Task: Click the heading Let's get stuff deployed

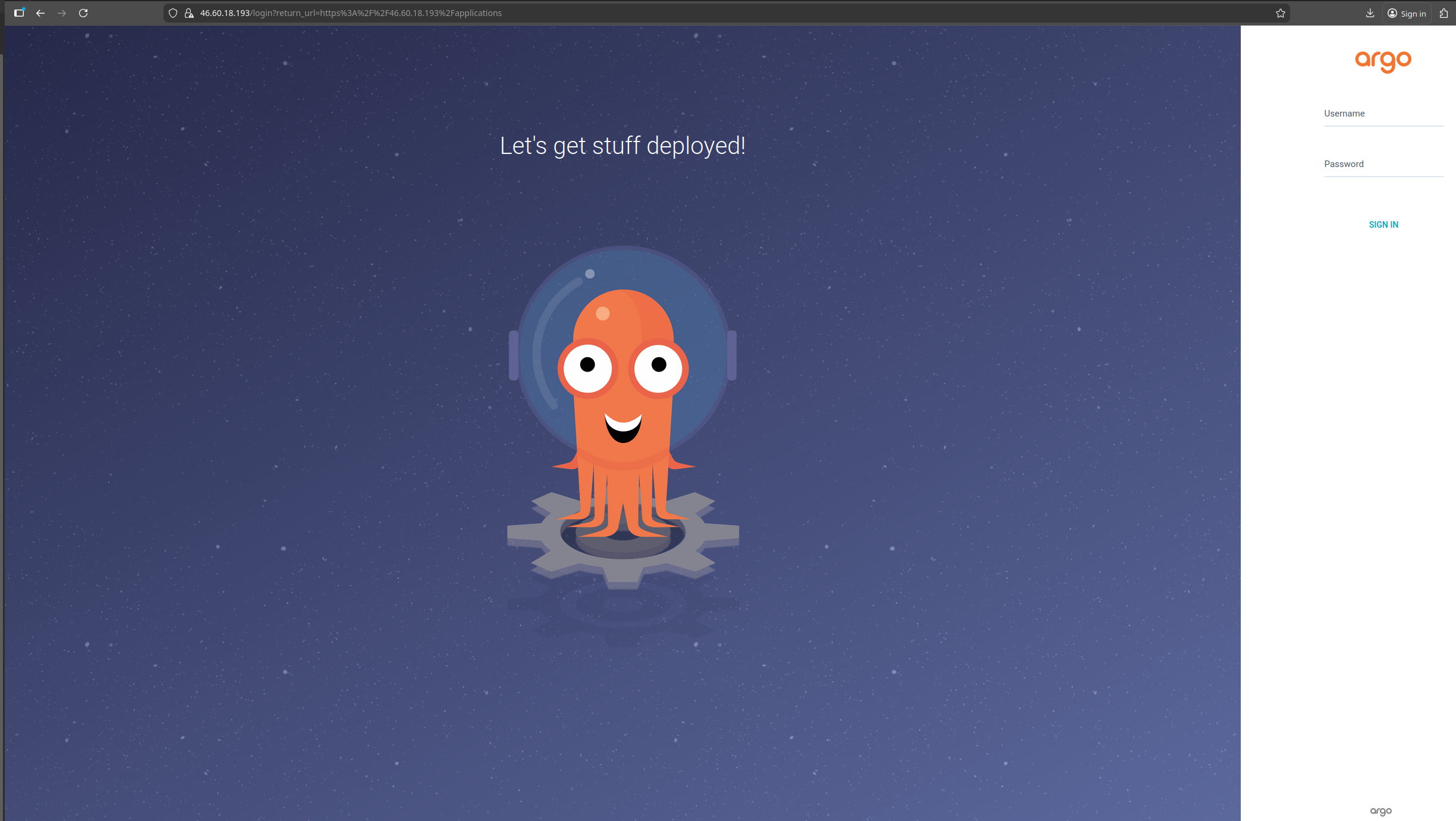Action: [x=622, y=146]
